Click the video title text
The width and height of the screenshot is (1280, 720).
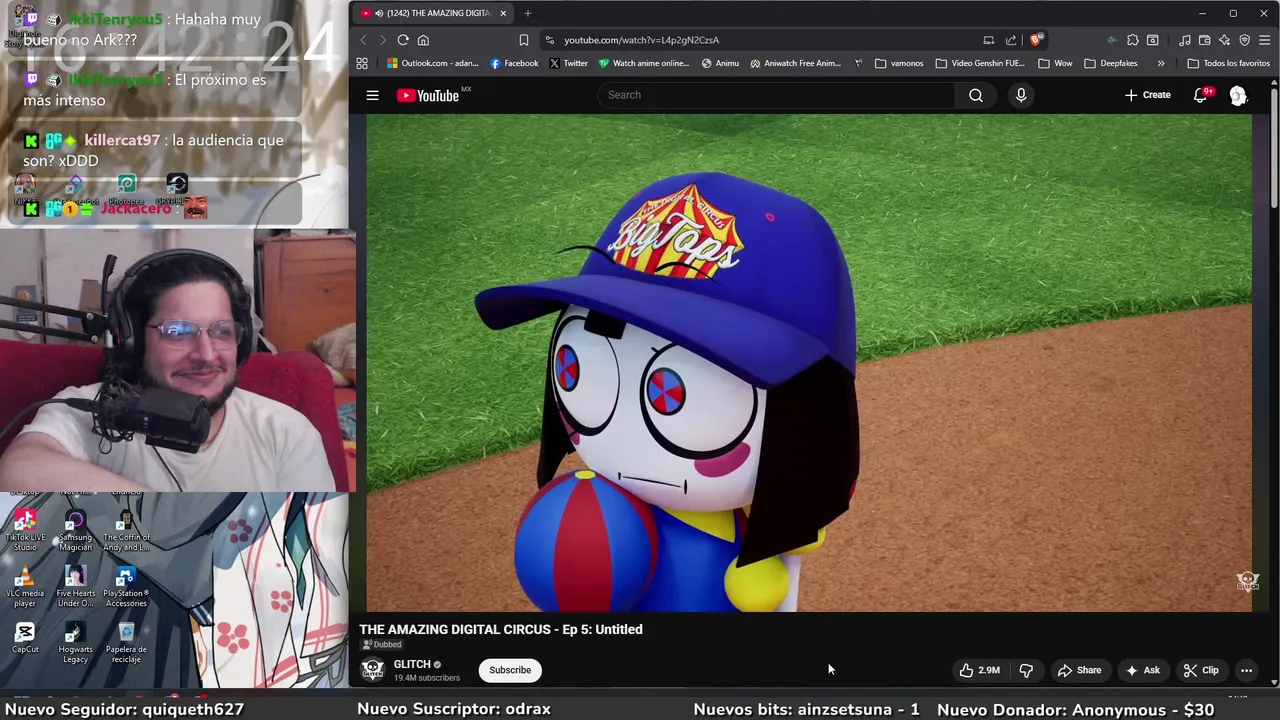click(x=500, y=629)
